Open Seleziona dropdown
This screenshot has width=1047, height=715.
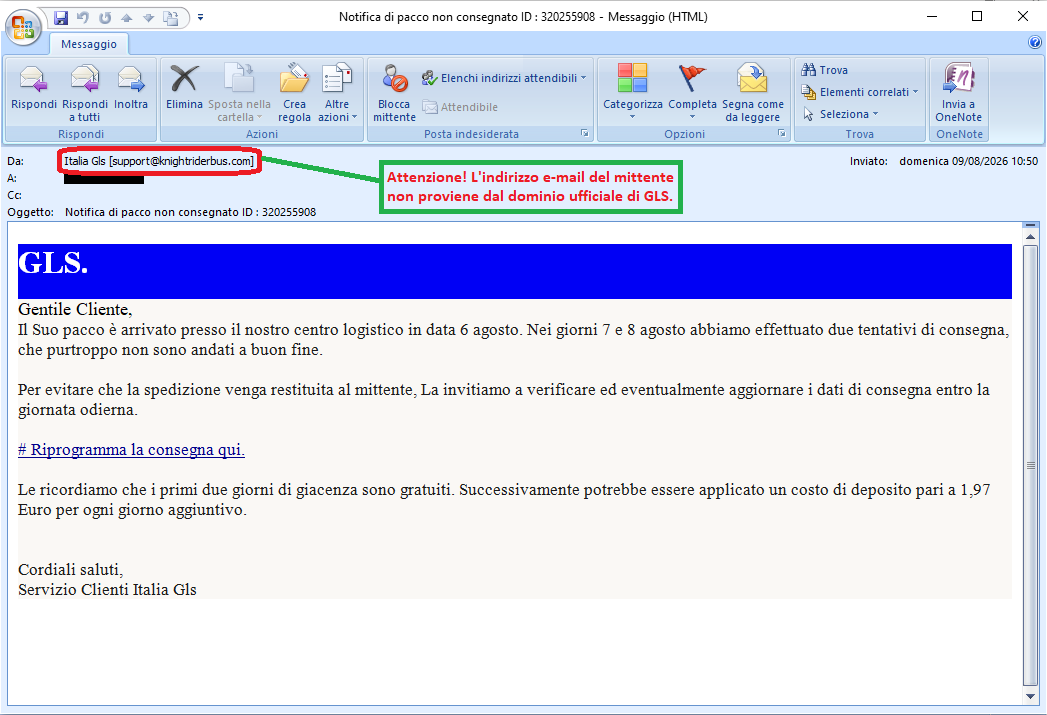point(841,114)
